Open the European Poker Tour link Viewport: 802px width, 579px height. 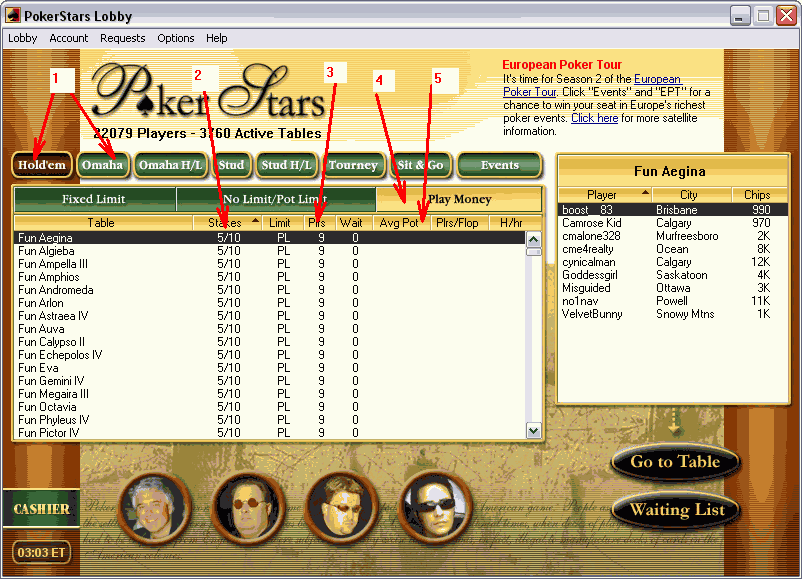click(592, 85)
